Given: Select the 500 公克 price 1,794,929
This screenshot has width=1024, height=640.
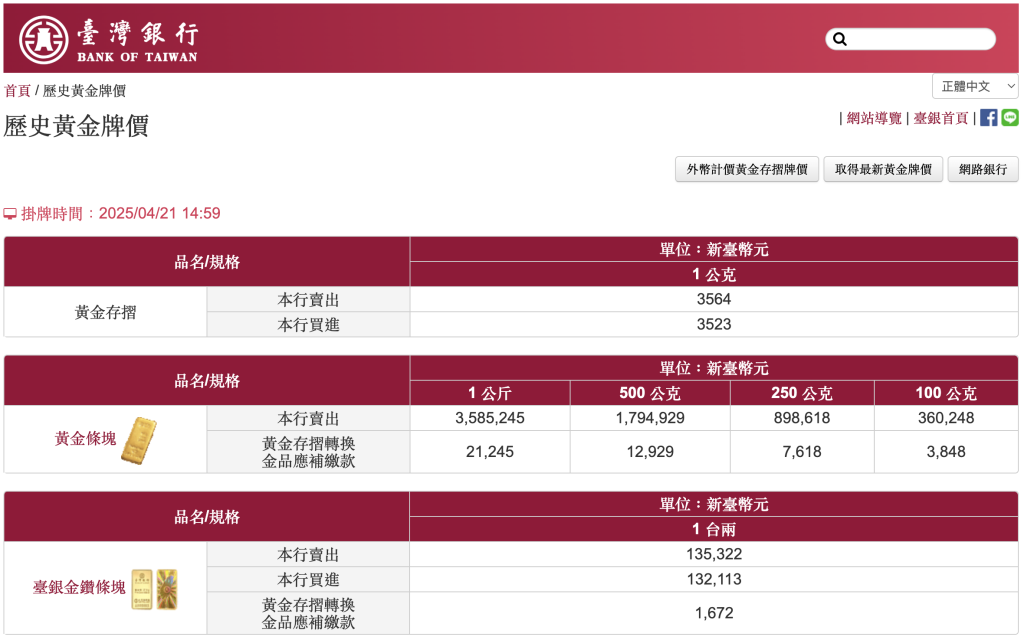Looking at the screenshot, I should [x=650, y=418].
